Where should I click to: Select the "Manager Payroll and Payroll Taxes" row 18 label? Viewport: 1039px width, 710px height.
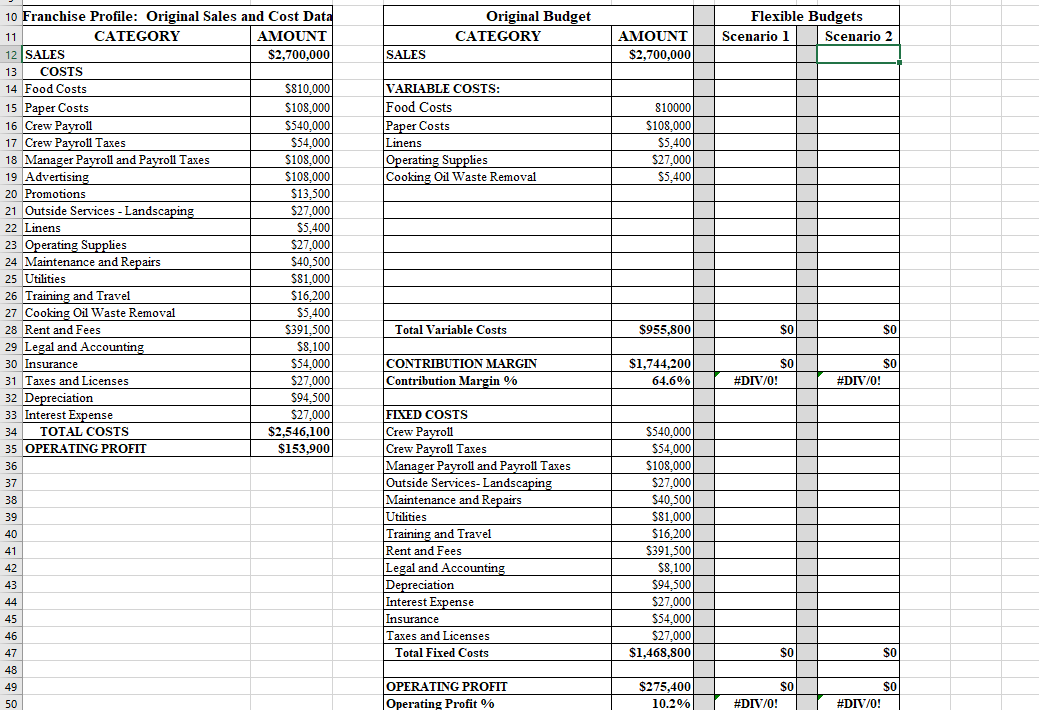pyautogui.click(x=117, y=160)
